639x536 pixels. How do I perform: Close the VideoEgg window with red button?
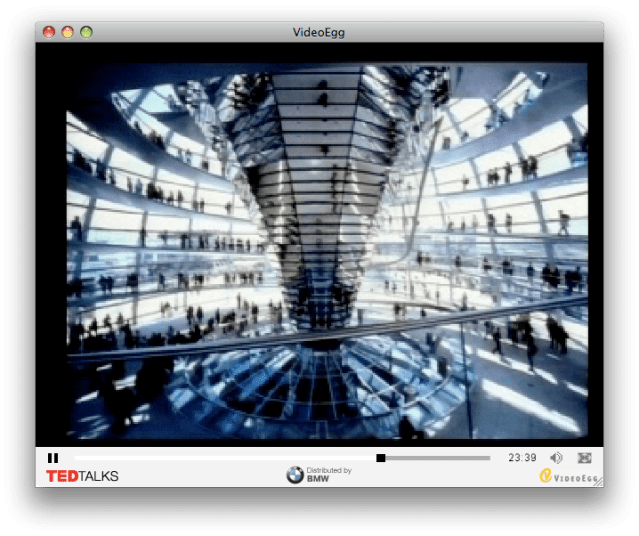pyautogui.click(x=49, y=32)
